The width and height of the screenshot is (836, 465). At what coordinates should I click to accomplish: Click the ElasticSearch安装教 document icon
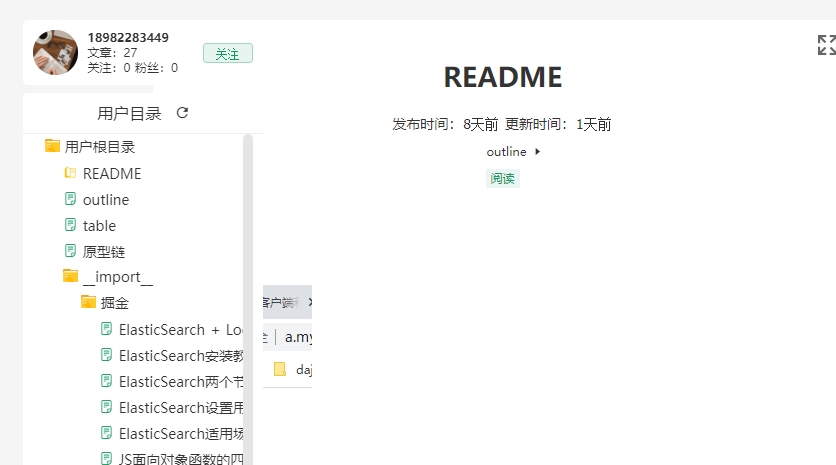point(106,355)
